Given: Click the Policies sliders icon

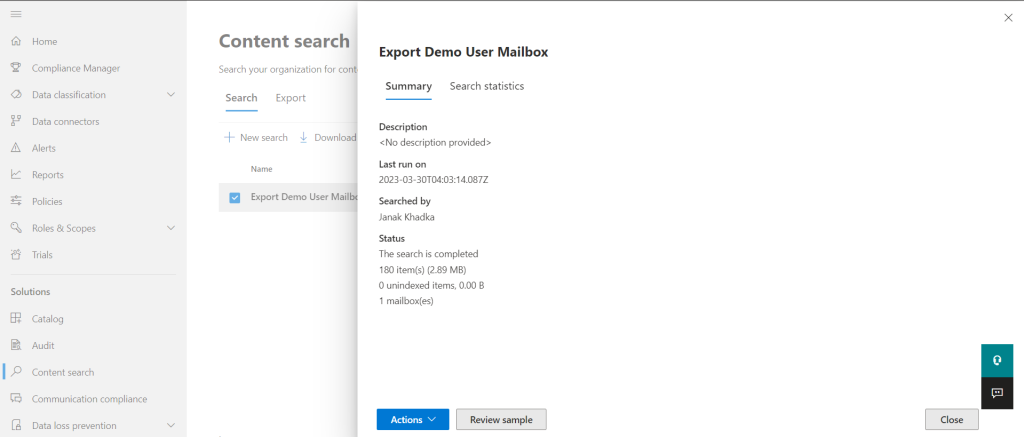Looking at the screenshot, I should pyautogui.click(x=17, y=202).
